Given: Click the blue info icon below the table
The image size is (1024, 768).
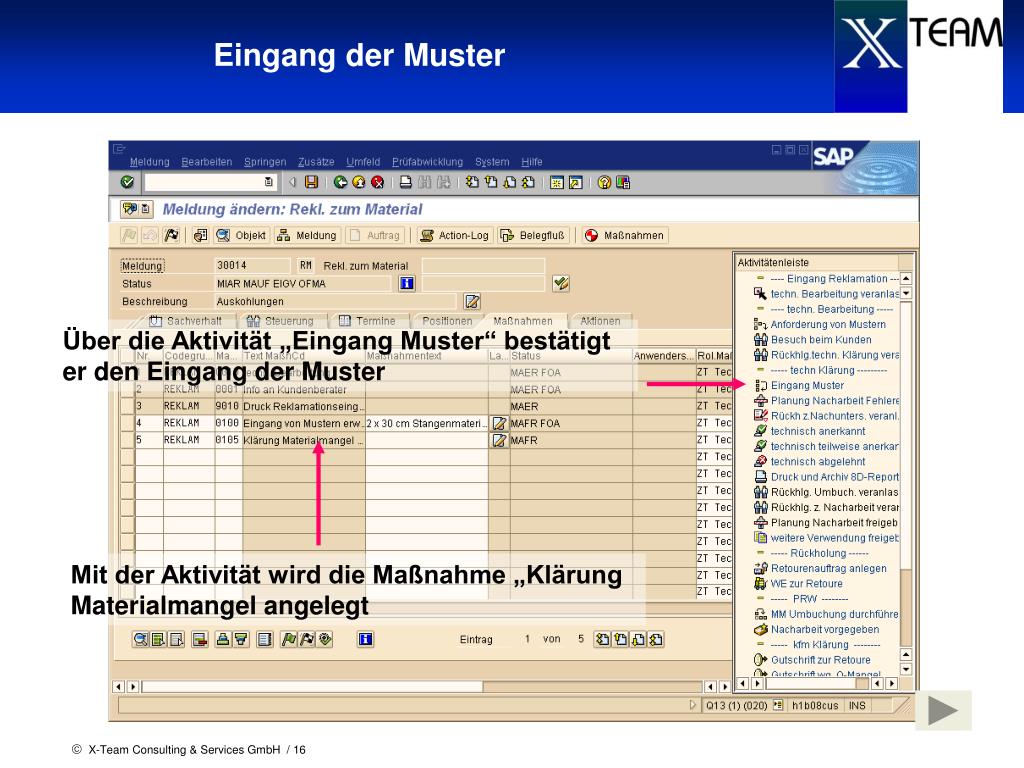Looking at the screenshot, I should point(365,639).
